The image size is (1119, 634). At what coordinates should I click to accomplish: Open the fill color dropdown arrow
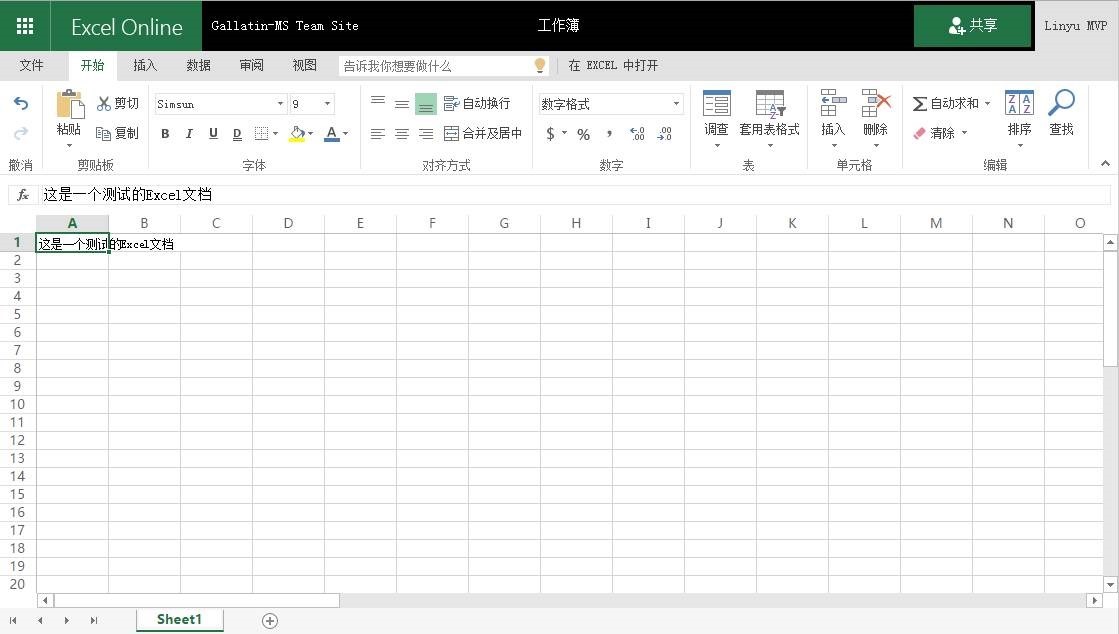point(310,134)
